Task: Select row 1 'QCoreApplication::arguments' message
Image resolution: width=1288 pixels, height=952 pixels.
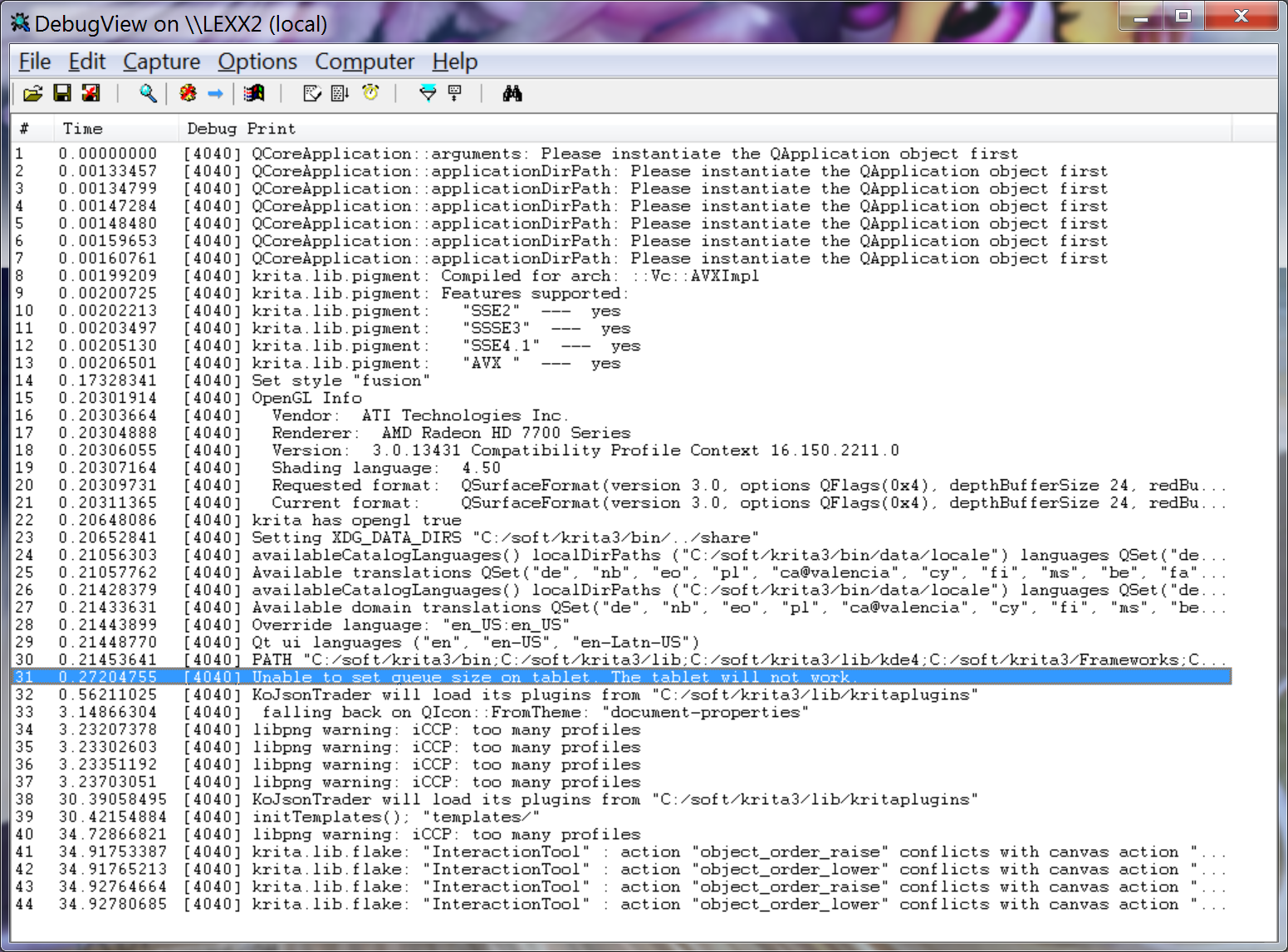Action: tap(621, 154)
